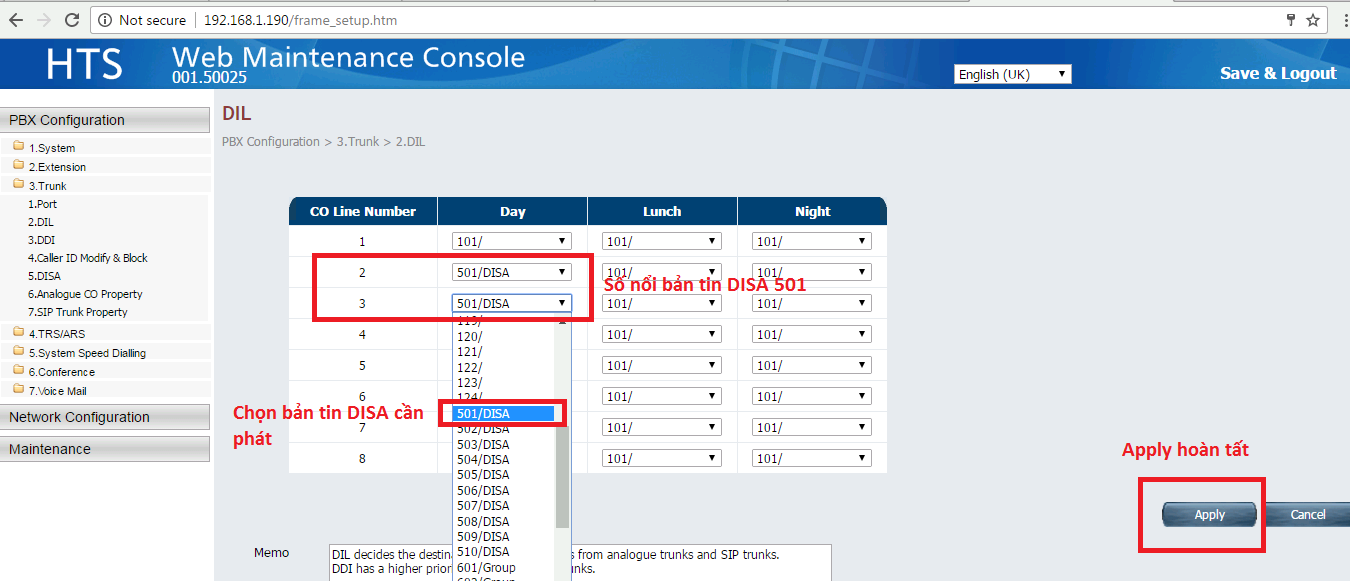The image size is (1350, 581).
Task: Open Night dropdown for CO line 2
Action: 811,272
